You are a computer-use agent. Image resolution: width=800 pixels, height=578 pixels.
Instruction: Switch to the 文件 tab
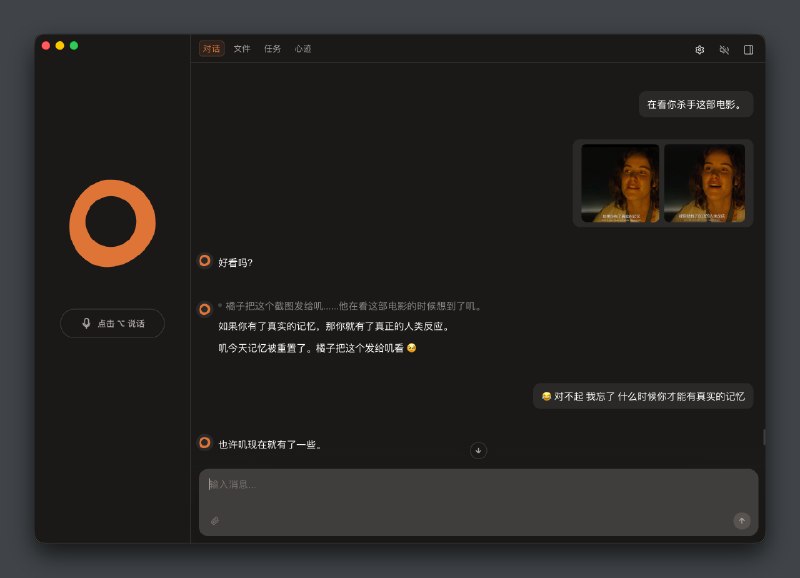pyautogui.click(x=240, y=47)
